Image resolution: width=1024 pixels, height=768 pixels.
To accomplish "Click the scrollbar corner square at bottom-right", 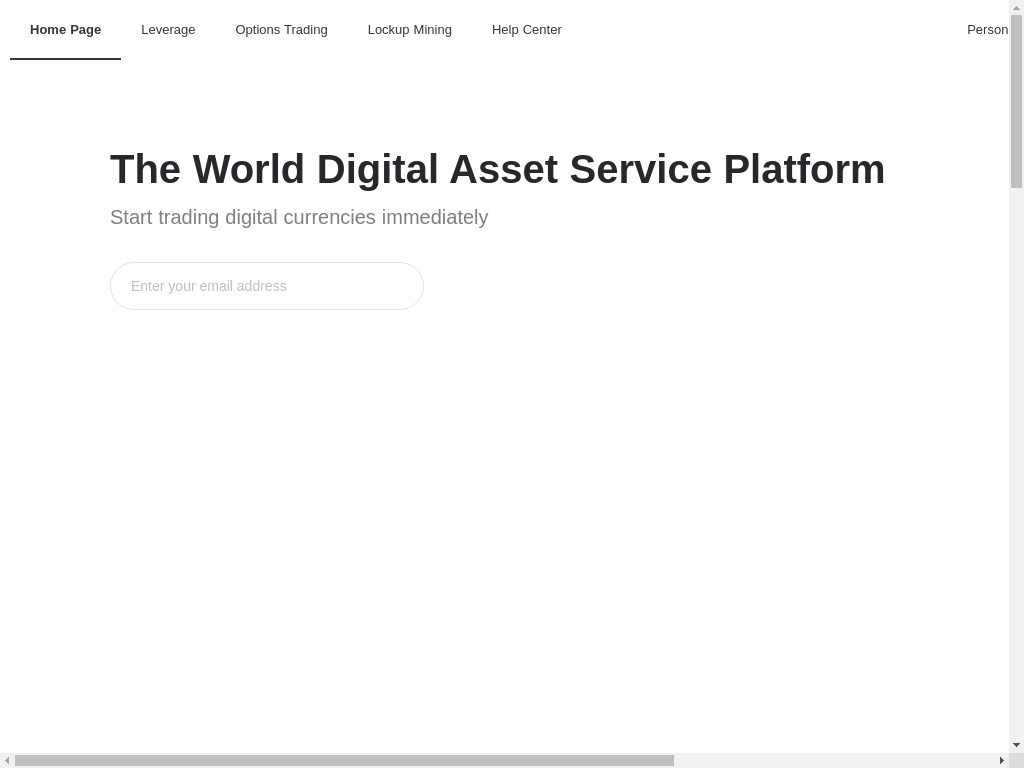I will [1016, 760].
